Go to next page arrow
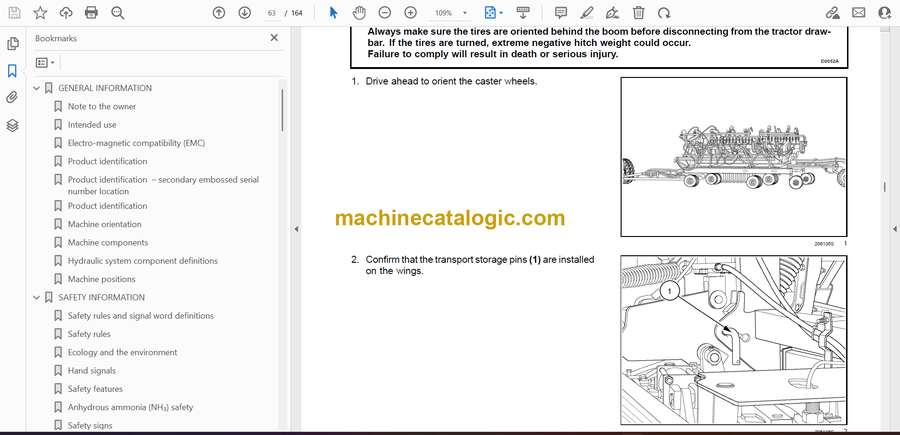The width and height of the screenshot is (900, 435). (245, 13)
